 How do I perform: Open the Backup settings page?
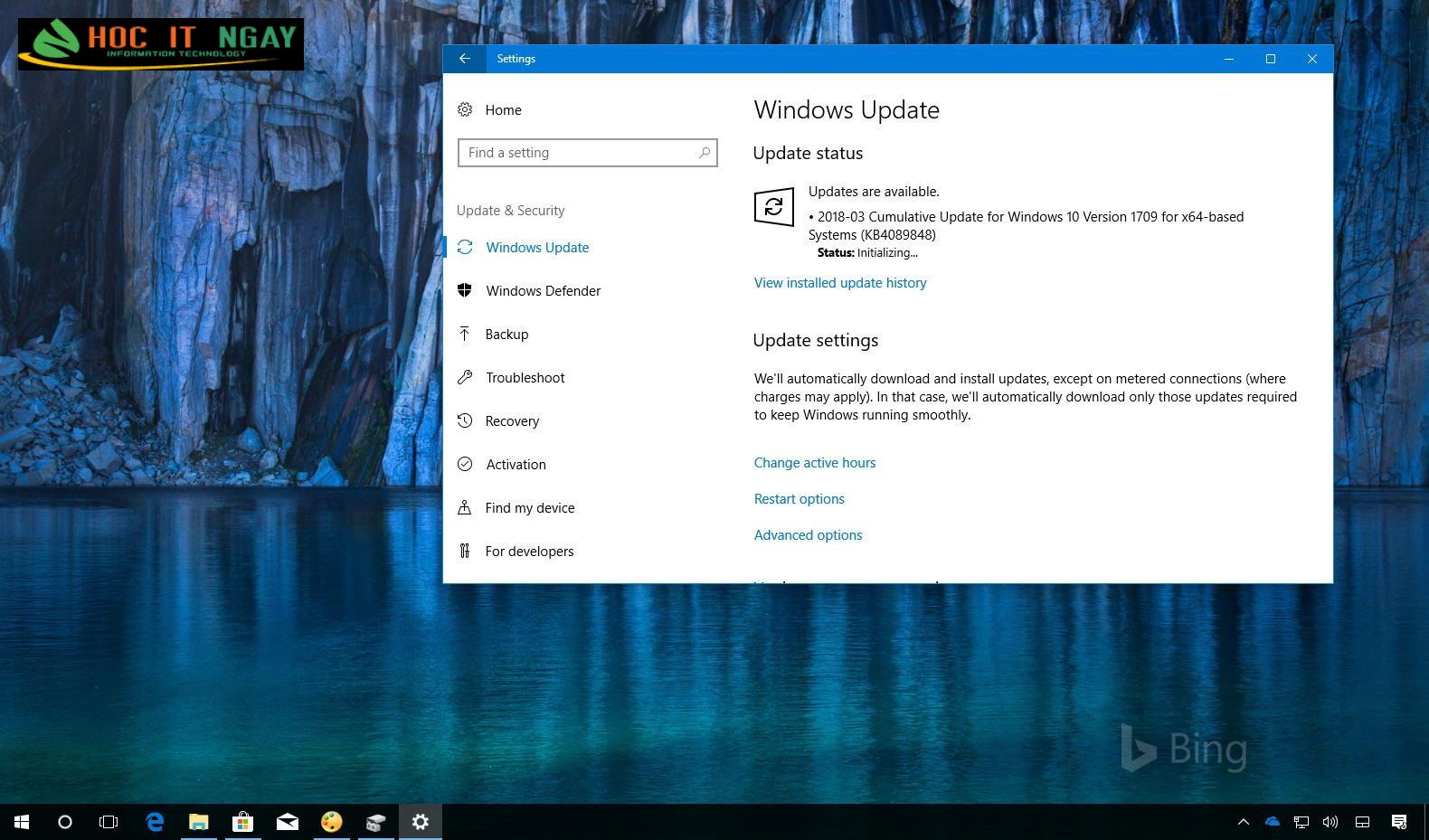tap(506, 335)
